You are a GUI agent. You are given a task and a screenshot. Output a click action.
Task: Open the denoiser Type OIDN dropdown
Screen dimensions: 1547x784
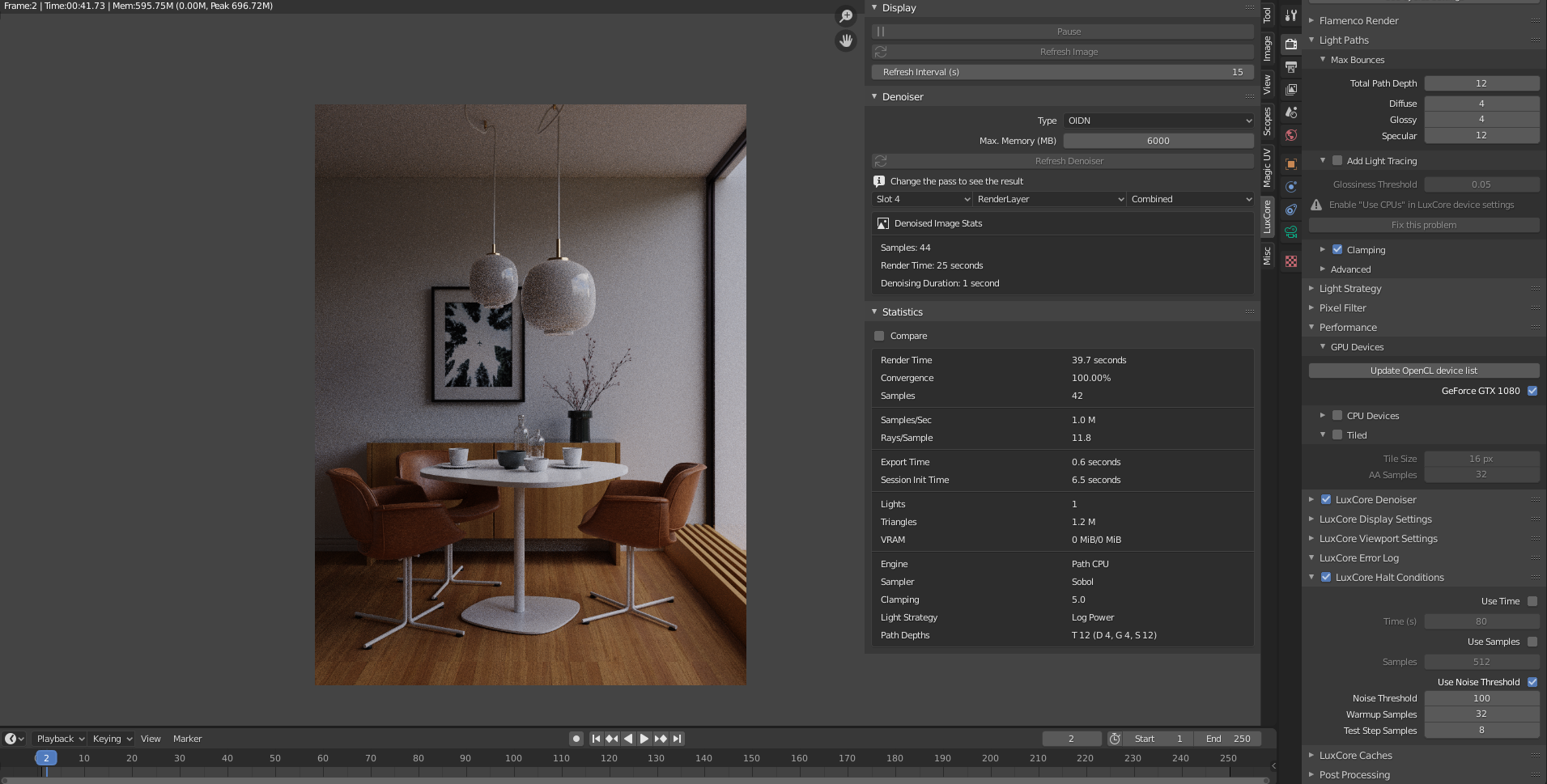[1158, 121]
